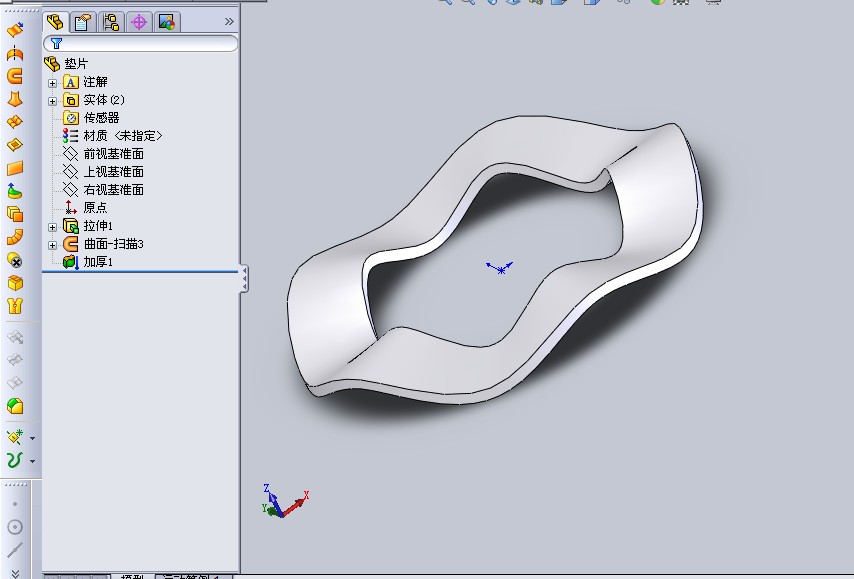The width and height of the screenshot is (854, 579).
Task: Expand the 拉伸1 feature node
Action: coord(52,227)
